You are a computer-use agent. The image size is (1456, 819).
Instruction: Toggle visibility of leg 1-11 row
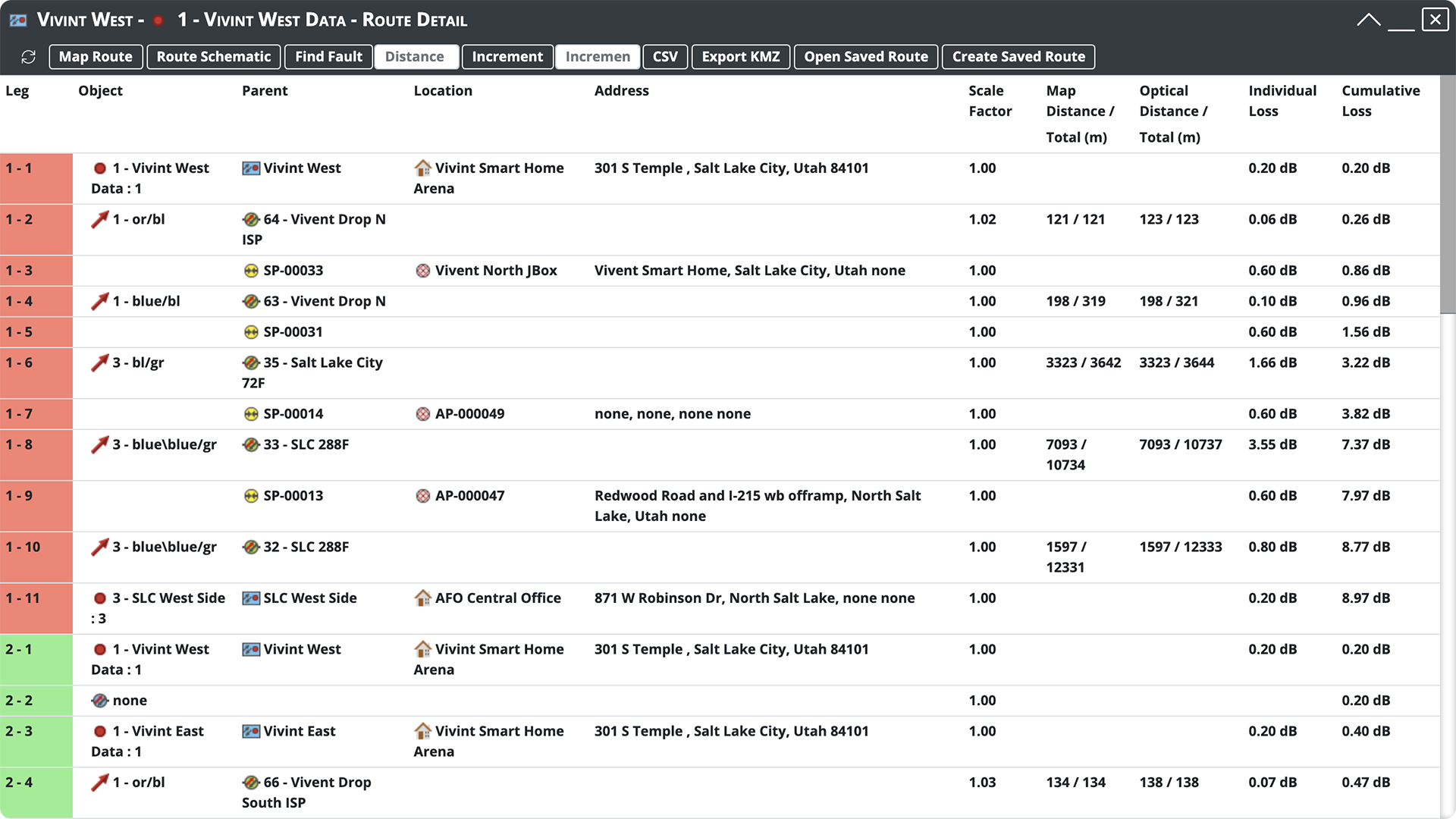36,607
